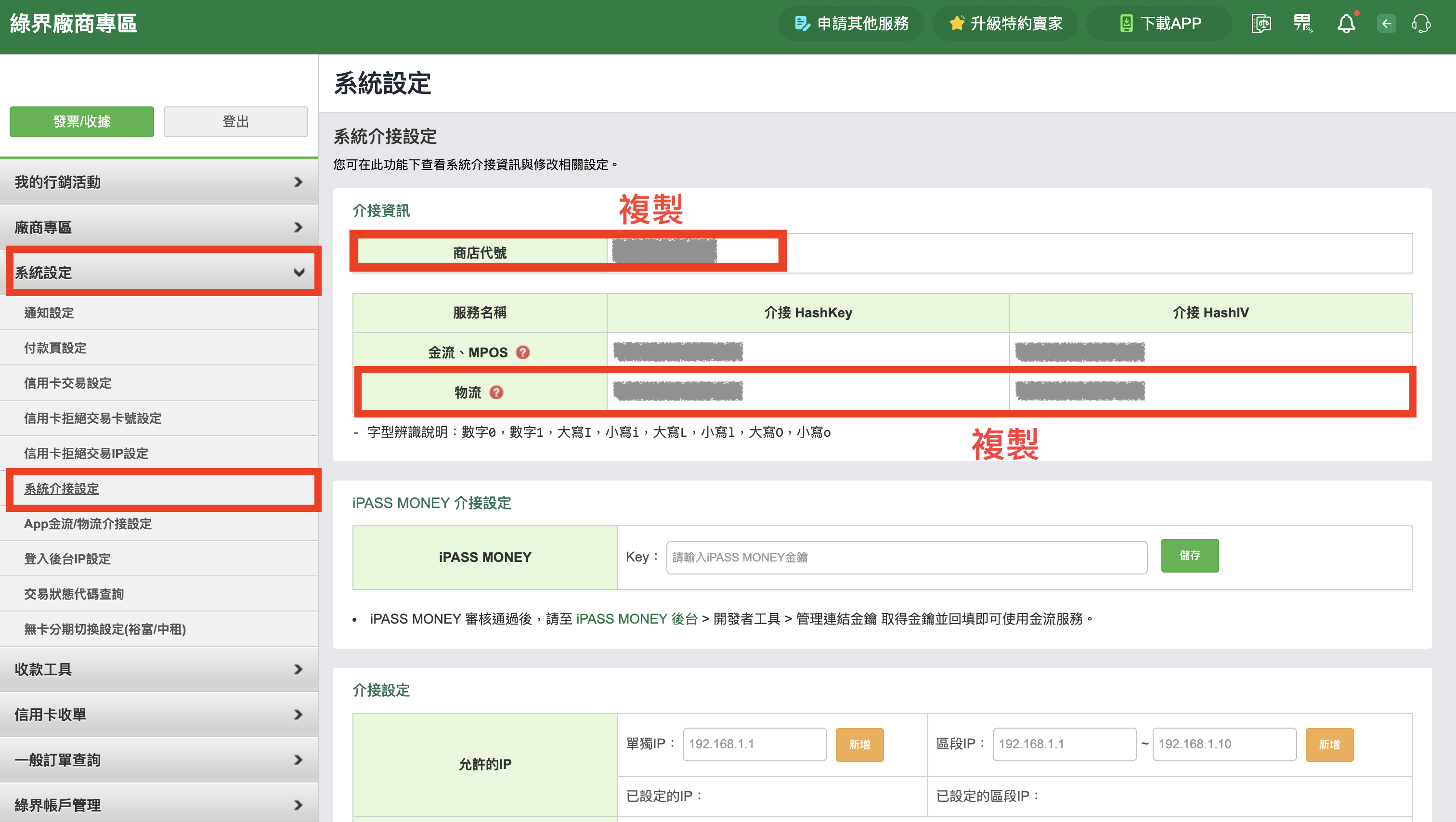Click the green back arrow icon

pos(1385,23)
